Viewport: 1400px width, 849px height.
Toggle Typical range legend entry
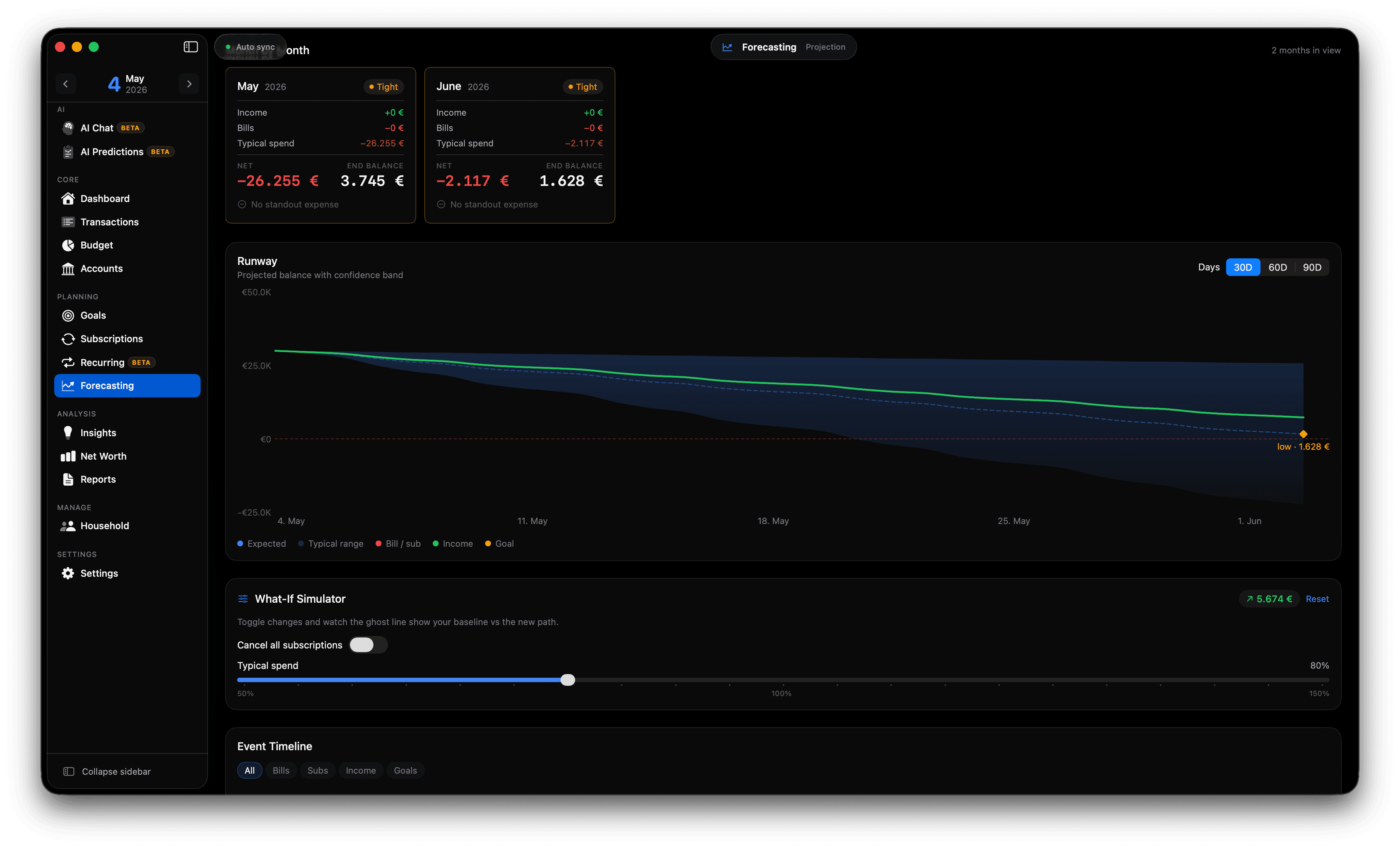point(331,543)
